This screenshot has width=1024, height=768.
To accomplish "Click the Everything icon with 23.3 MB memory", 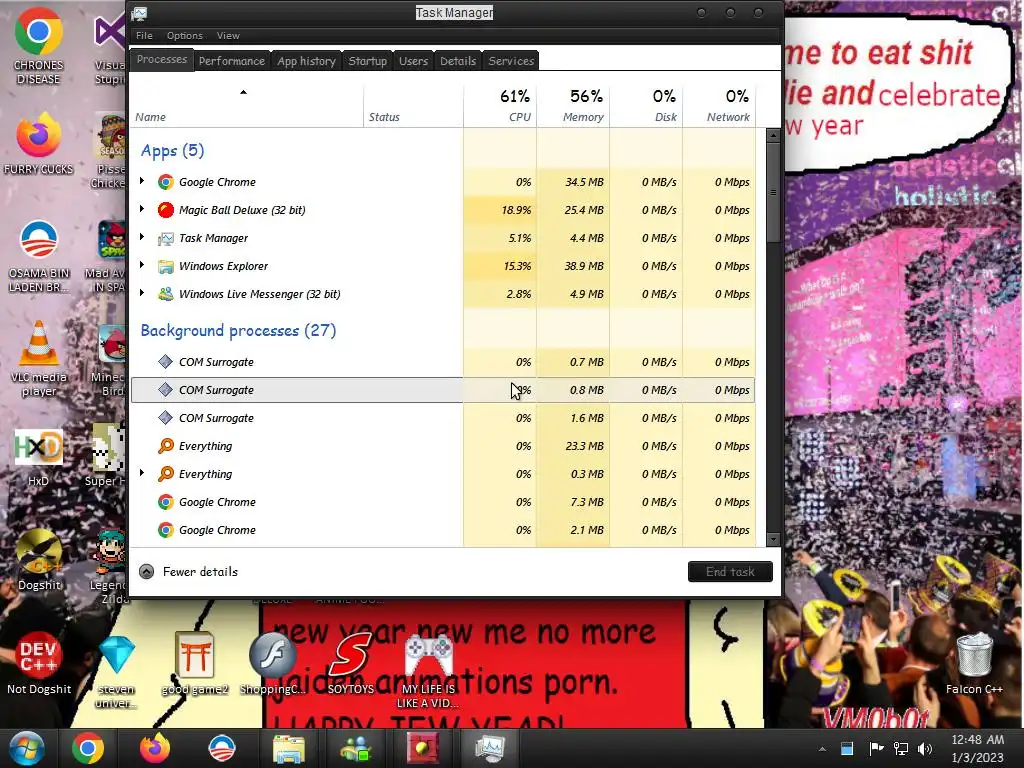I will (166, 446).
